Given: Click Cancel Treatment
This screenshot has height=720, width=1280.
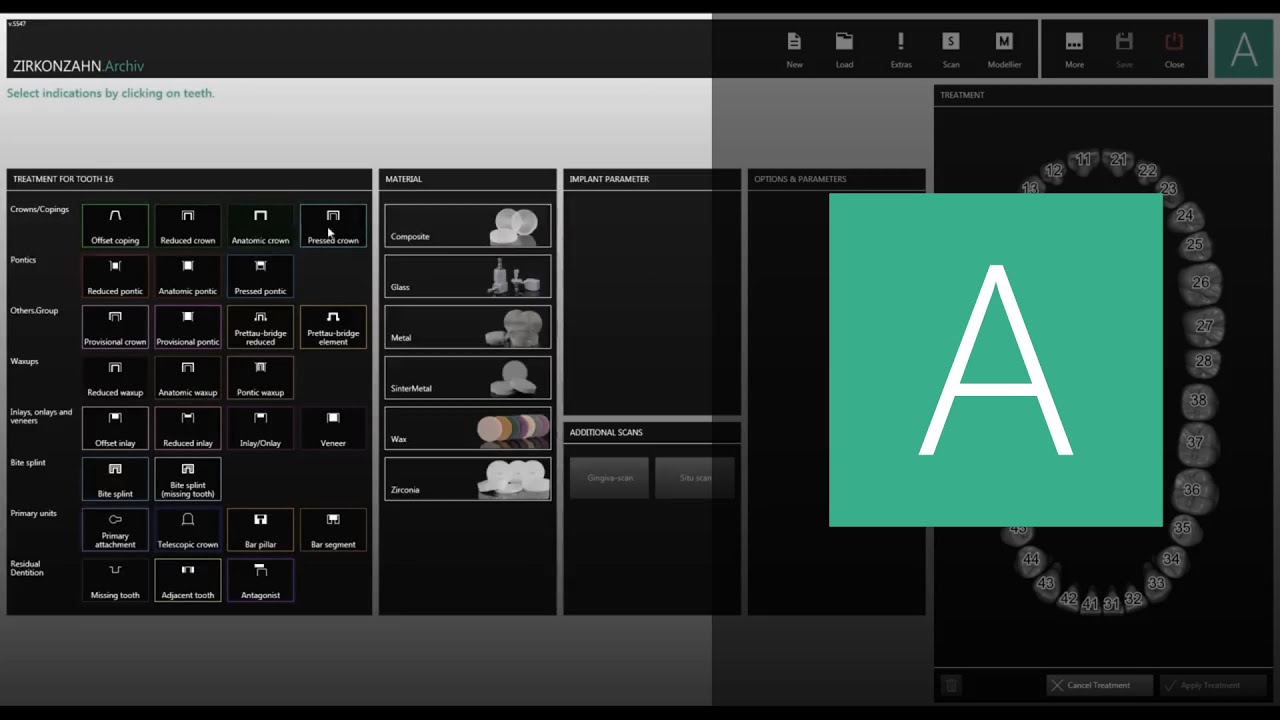Looking at the screenshot, I should click(x=1099, y=685).
